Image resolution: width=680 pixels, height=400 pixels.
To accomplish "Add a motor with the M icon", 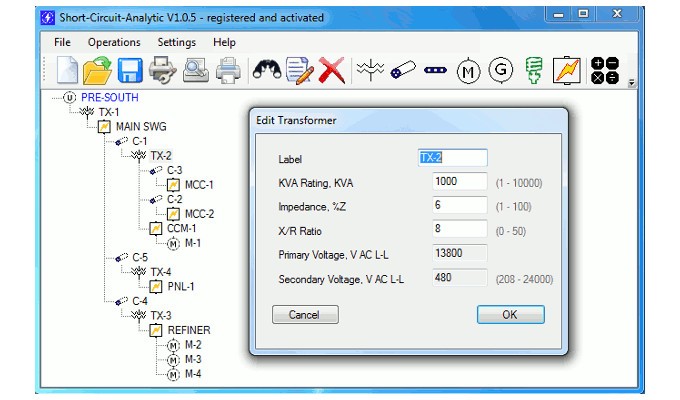I will pyautogui.click(x=468, y=70).
